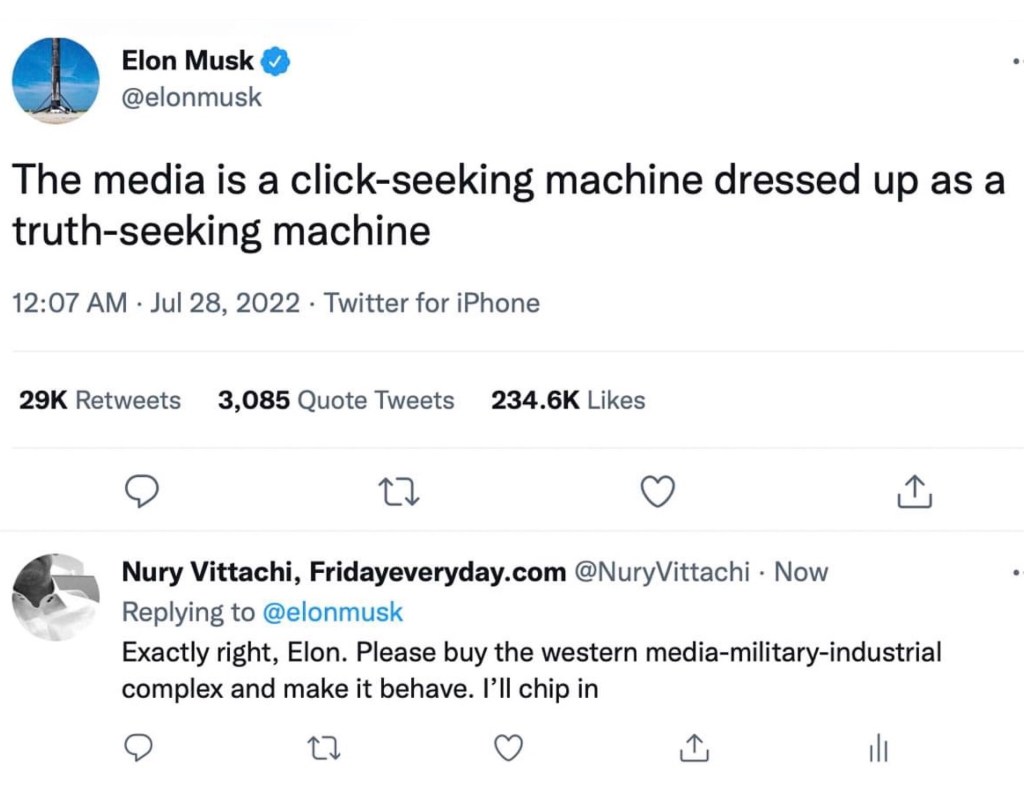Image resolution: width=1024 pixels, height=796 pixels.
Task: Click @elonmusk in the "Replying to" line
Action: point(332,612)
